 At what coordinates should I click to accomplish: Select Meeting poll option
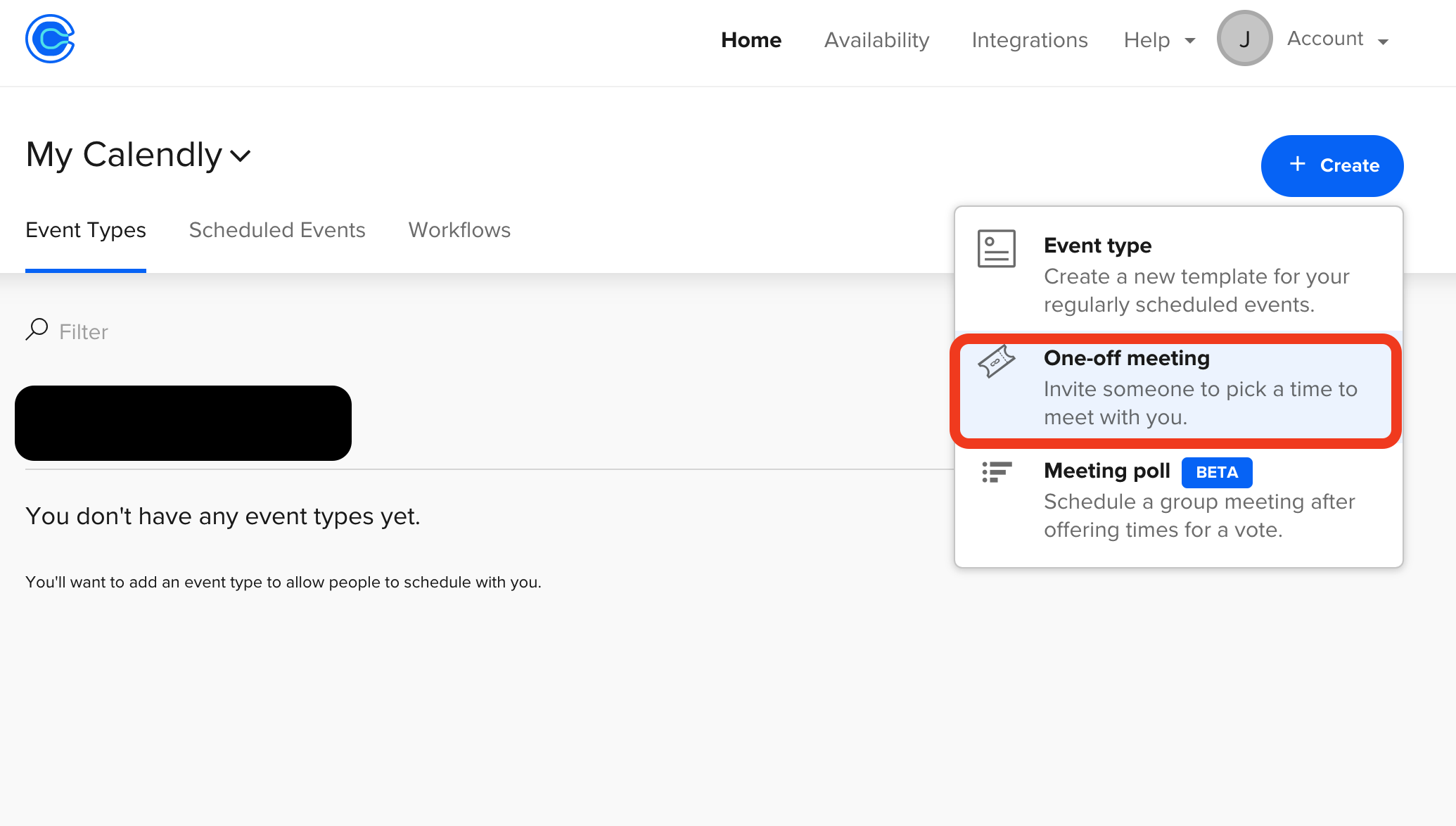(1179, 500)
